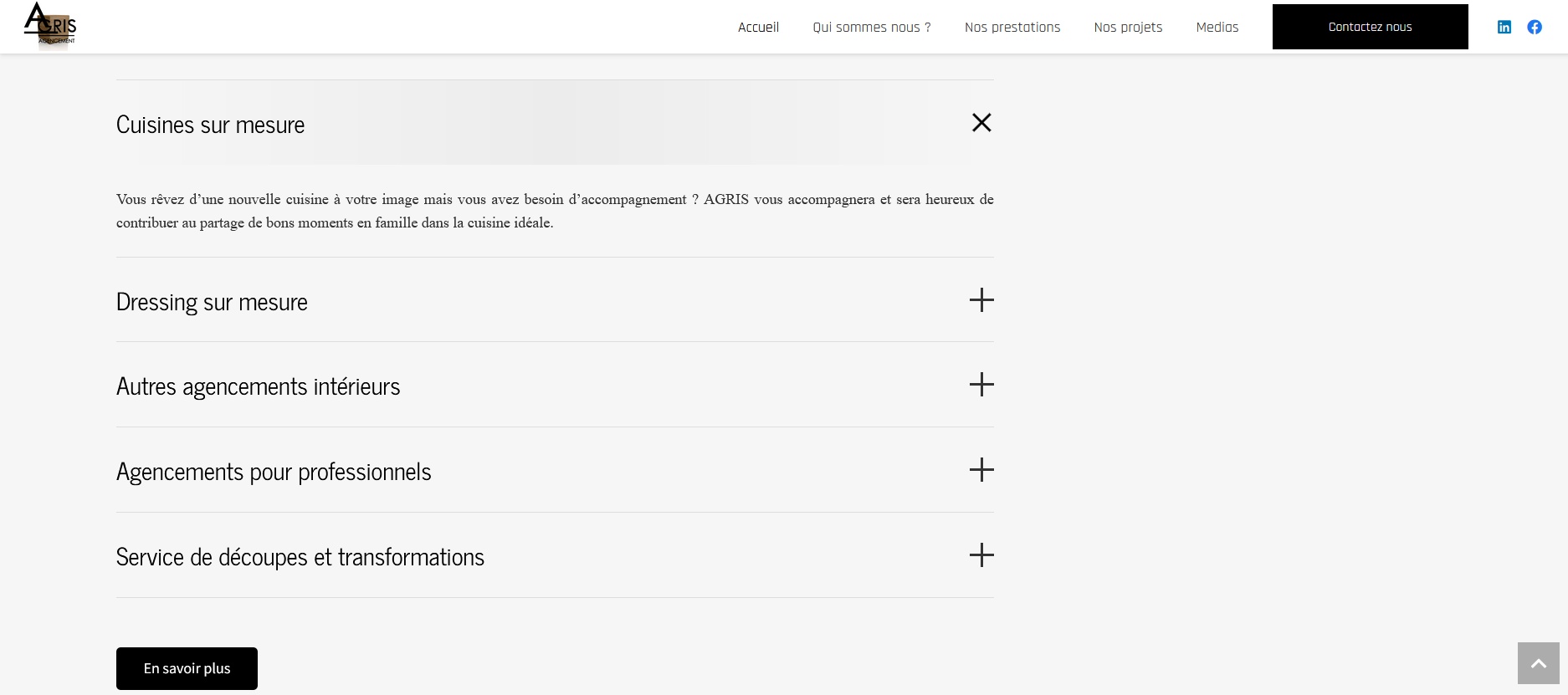Open Qui sommes nous ? menu
The image size is (1568, 695).
872,27
